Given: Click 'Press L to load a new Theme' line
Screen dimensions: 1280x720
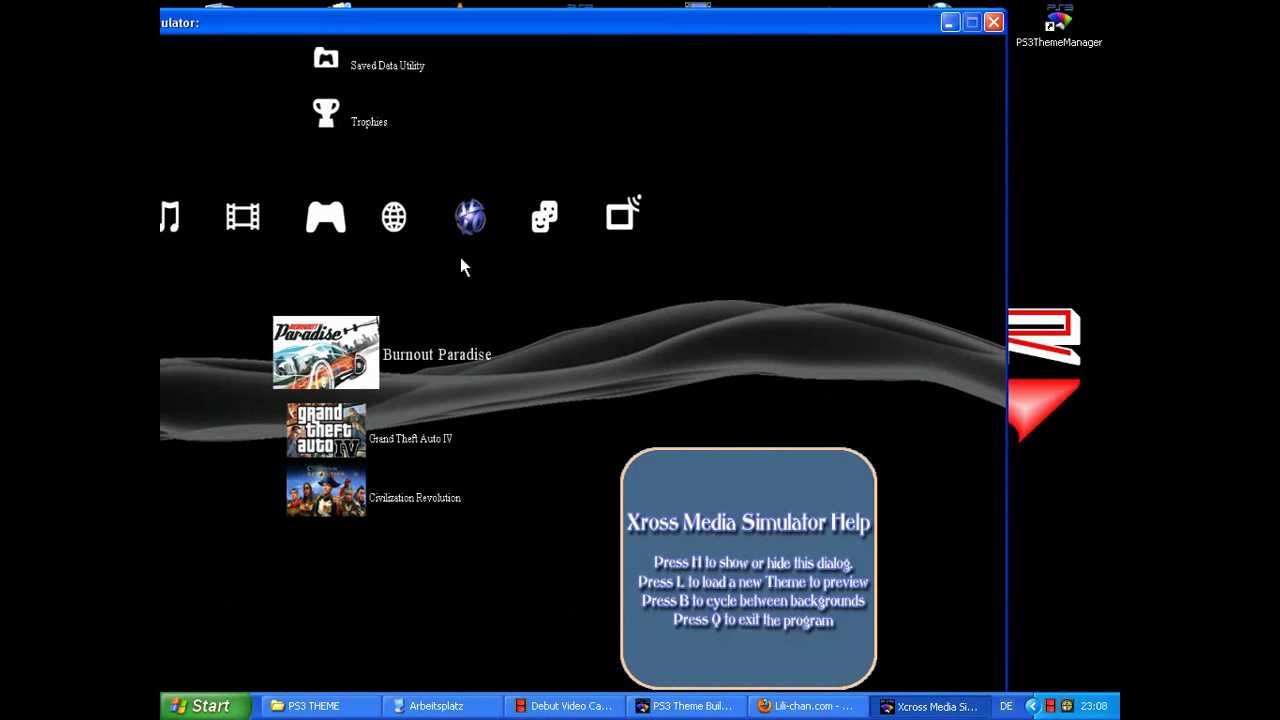Looking at the screenshot, I should [753, 582].
